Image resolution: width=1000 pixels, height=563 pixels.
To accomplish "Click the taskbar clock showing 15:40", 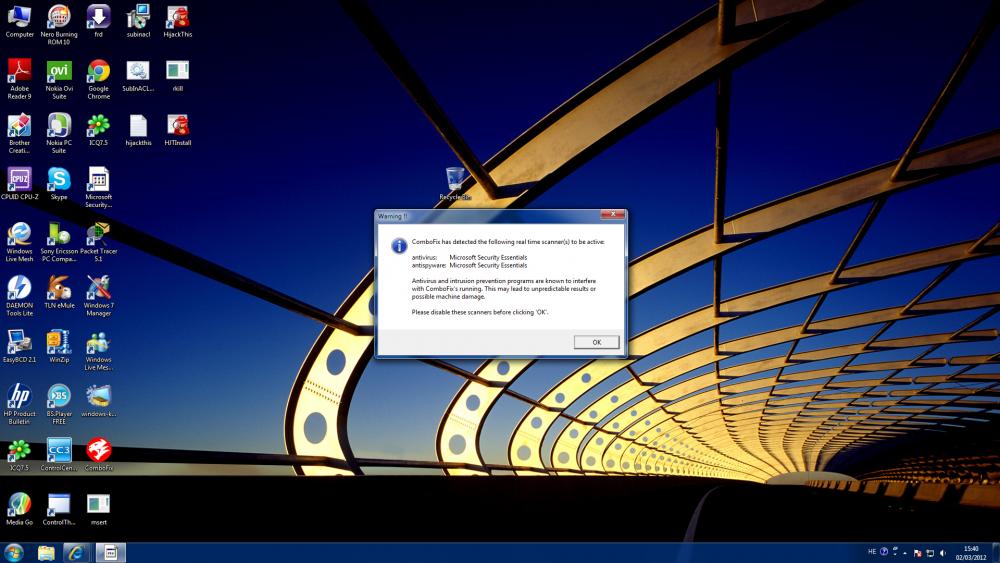I will 970,552.
